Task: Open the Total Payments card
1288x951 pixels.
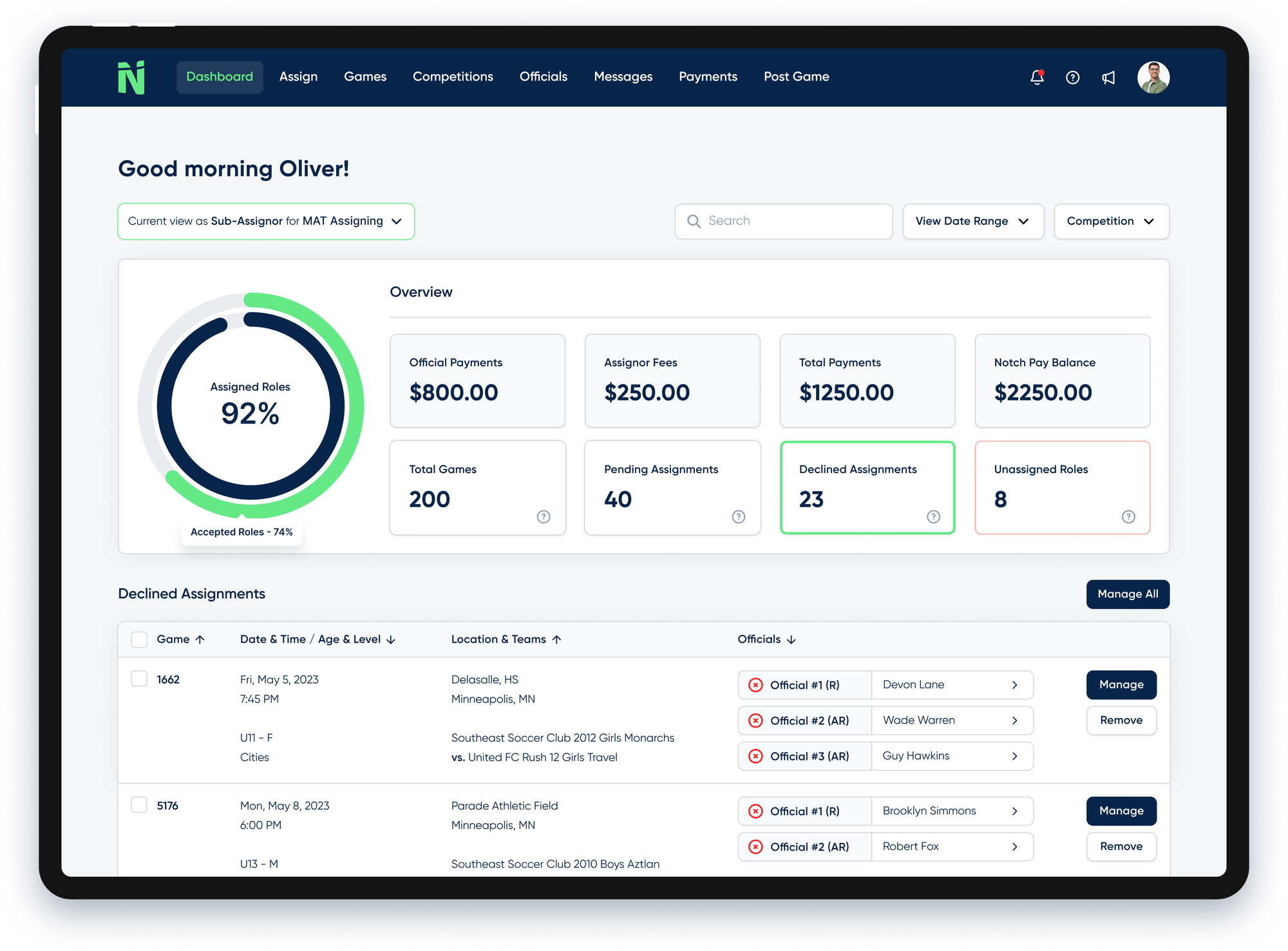Action: [867, 381]
